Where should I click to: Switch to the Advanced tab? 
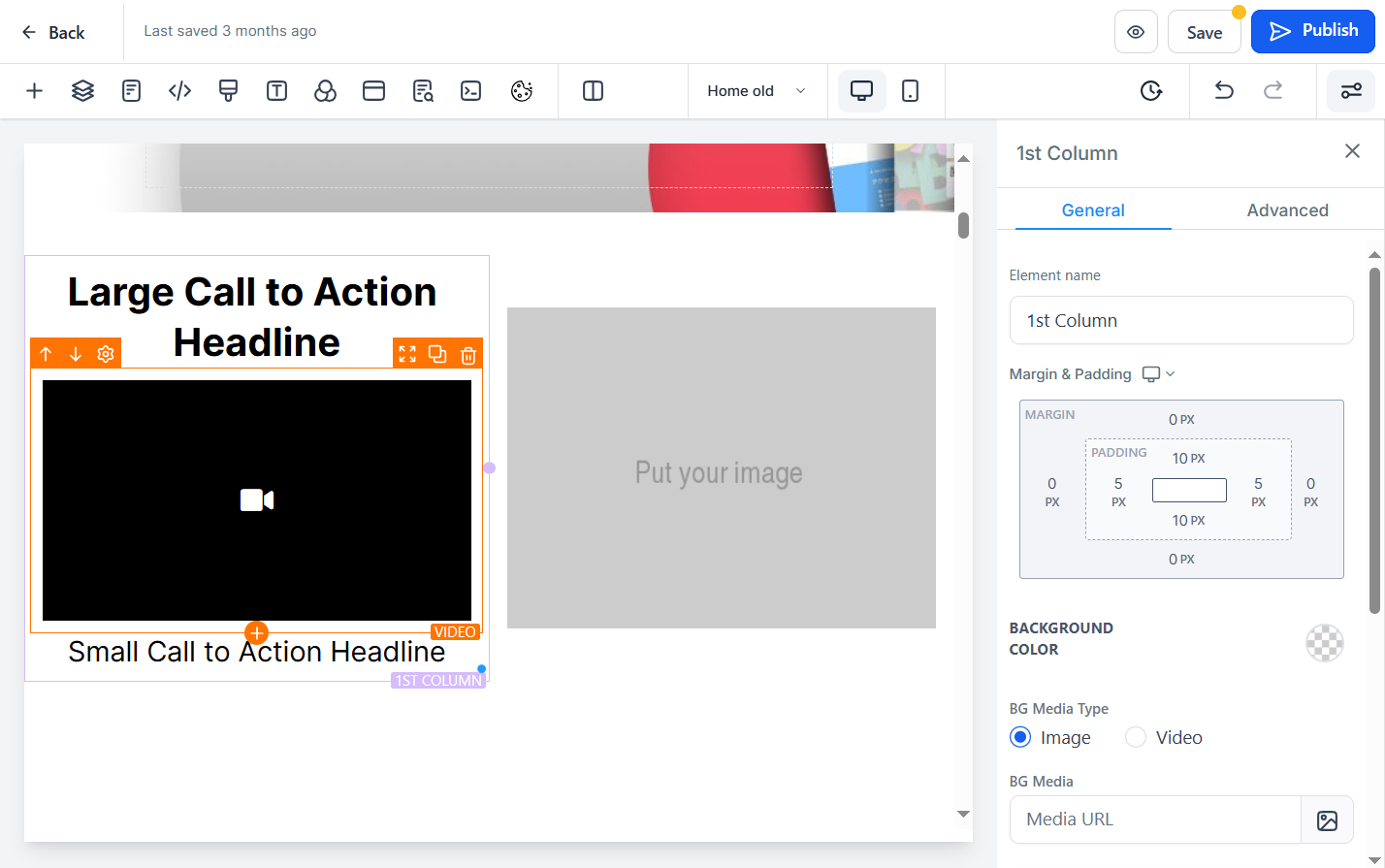coord(1287,210)
